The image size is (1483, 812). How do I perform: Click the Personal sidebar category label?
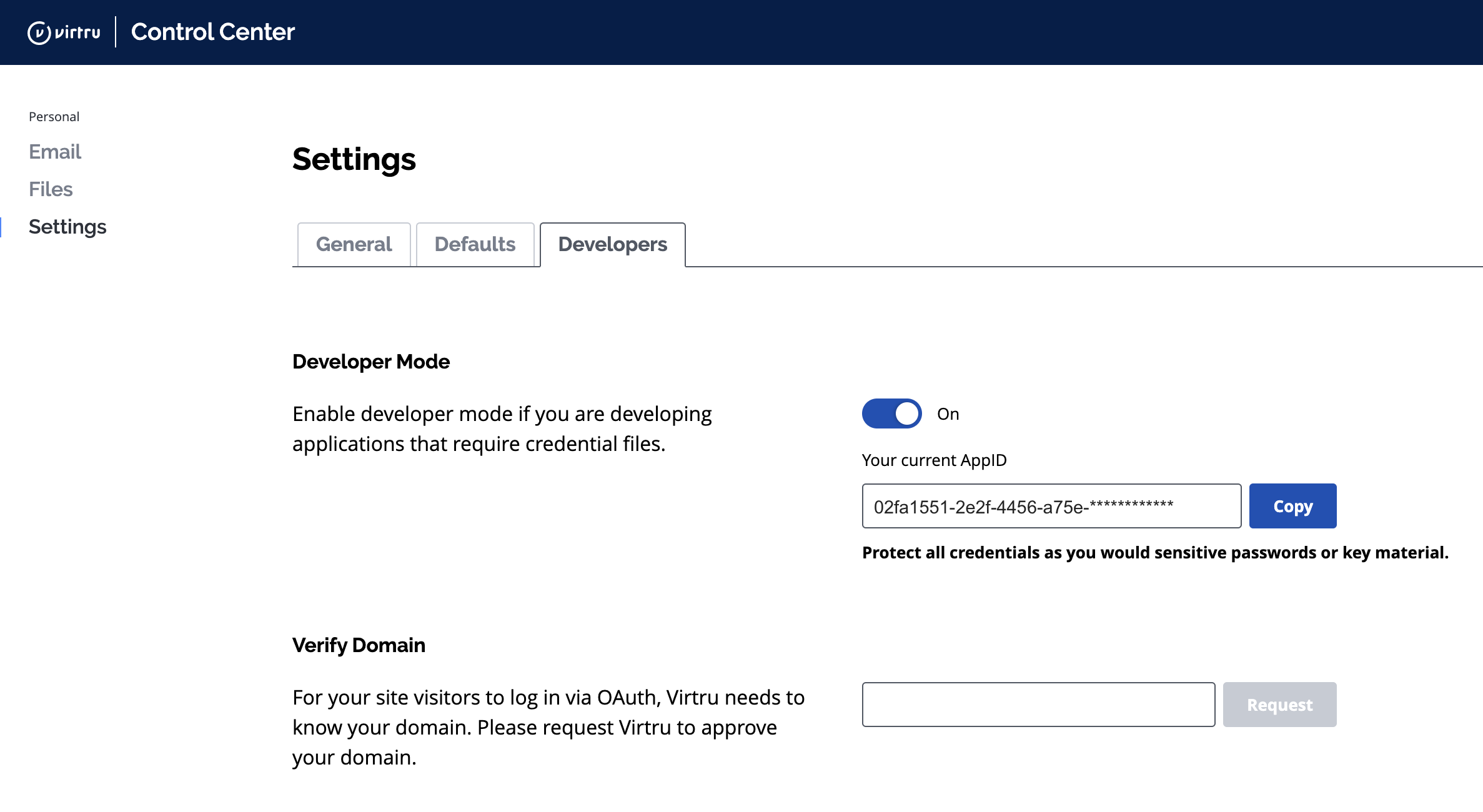pos(54,117)
